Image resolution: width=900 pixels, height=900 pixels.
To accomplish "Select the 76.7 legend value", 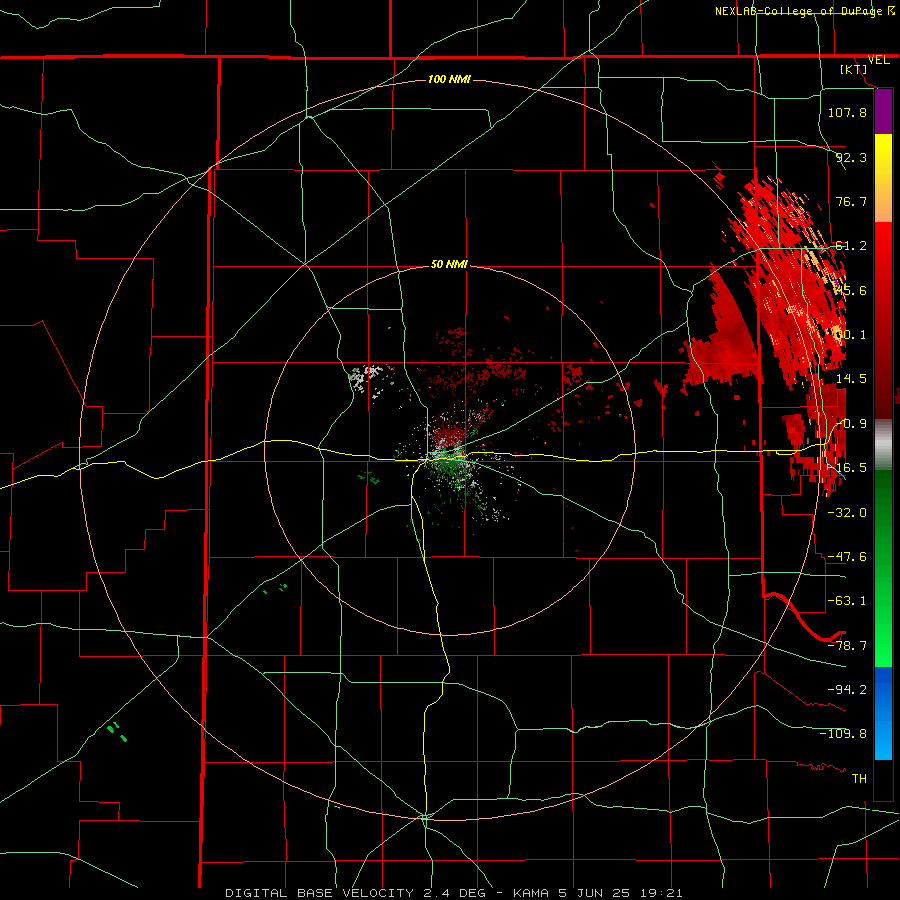I will click(x=851, y=201).
